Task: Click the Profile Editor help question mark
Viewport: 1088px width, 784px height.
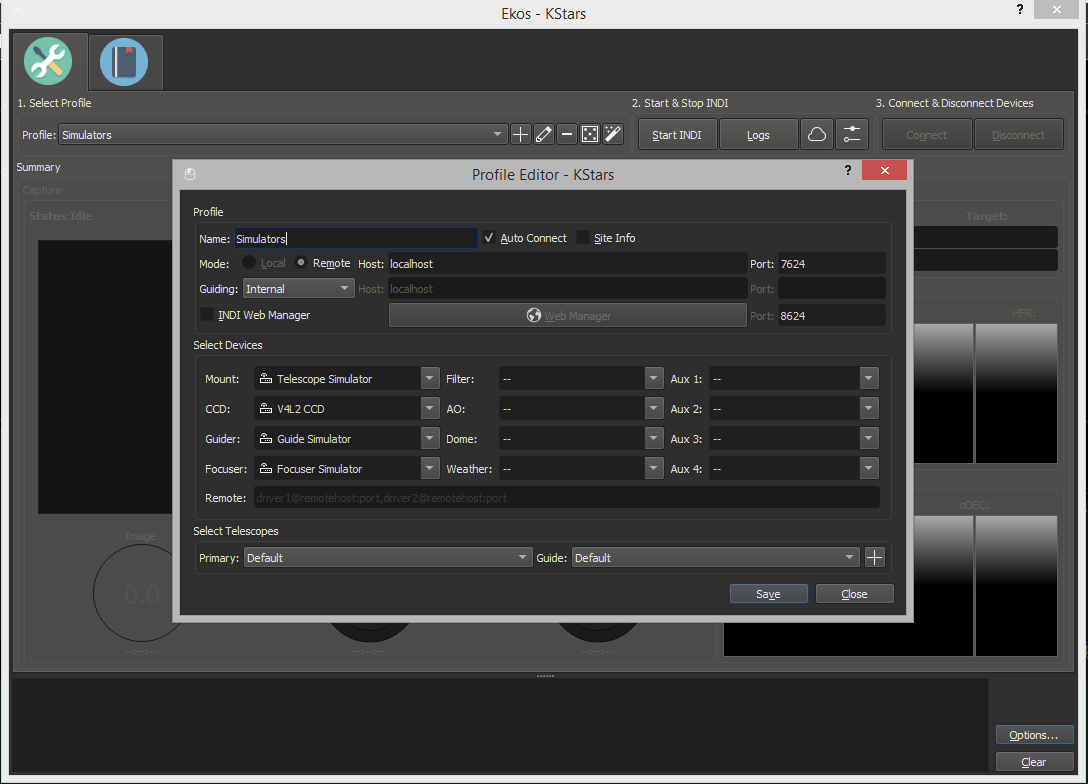Action: pyautogui.click(x=848, y=171)
